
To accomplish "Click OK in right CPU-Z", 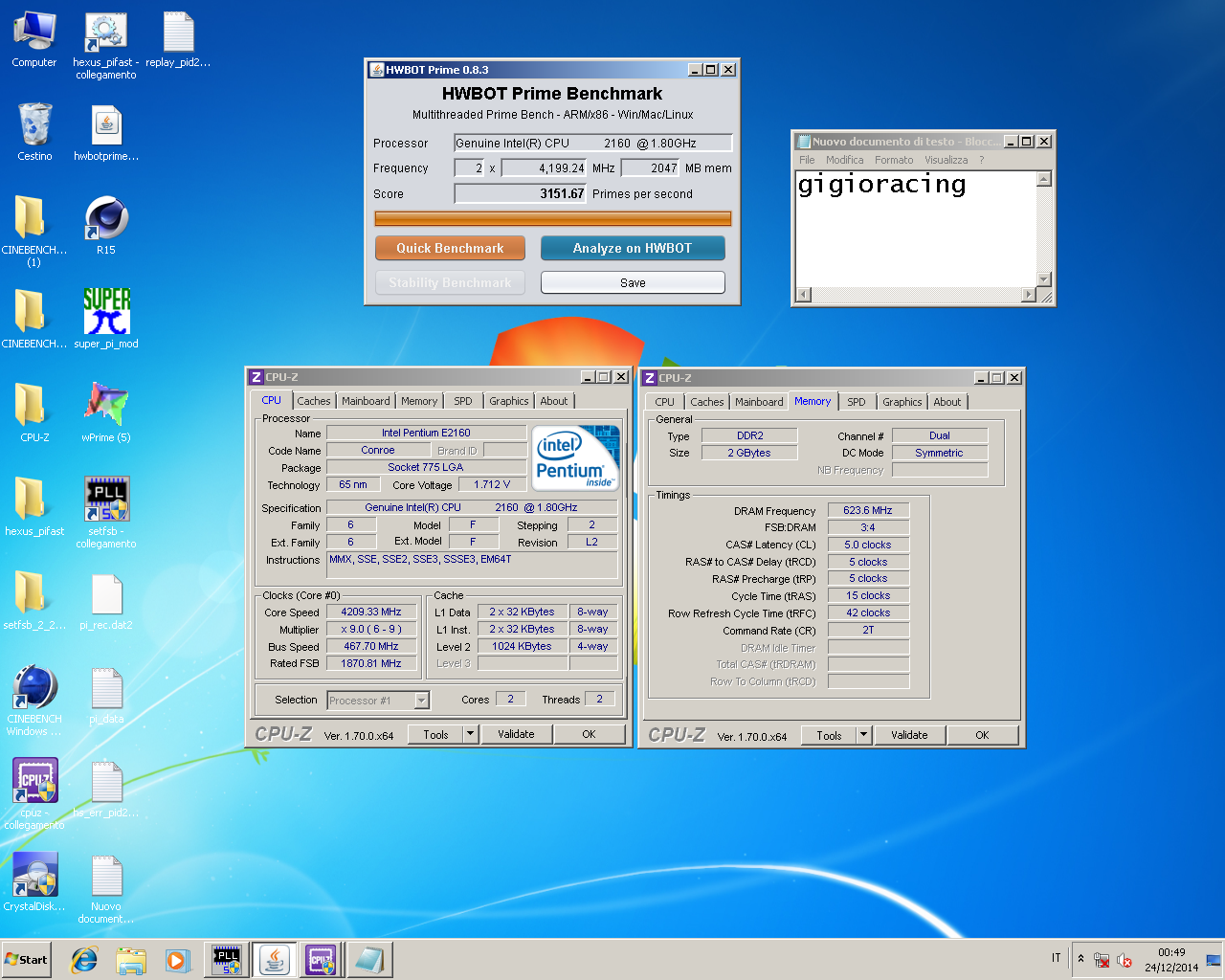I will point(982,735).
